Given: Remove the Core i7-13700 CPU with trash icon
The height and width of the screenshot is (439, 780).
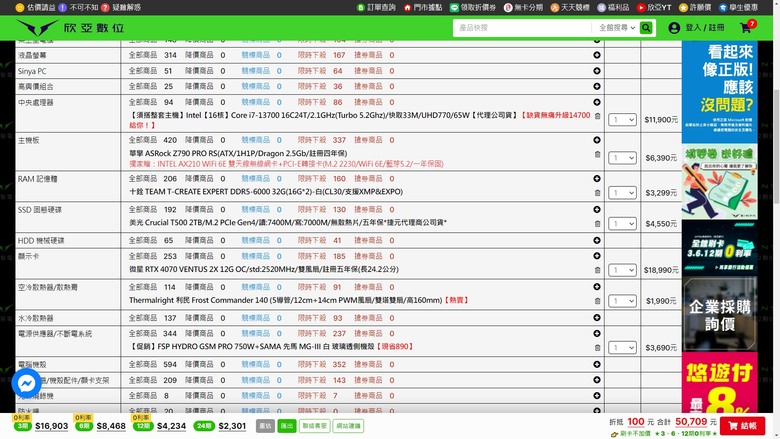Looking at the screenshot, I should [x=597, y=116].
